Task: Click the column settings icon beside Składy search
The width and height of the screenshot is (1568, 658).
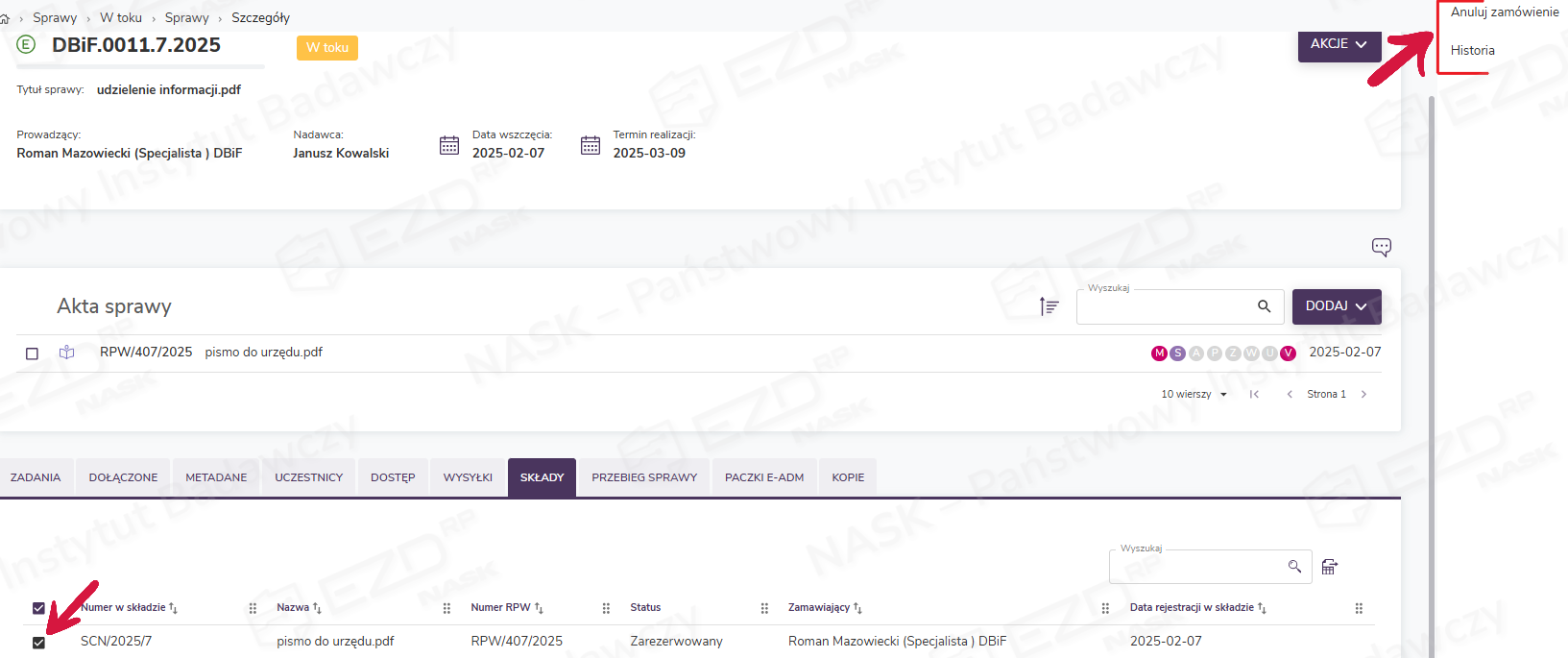Action: 1329,567
